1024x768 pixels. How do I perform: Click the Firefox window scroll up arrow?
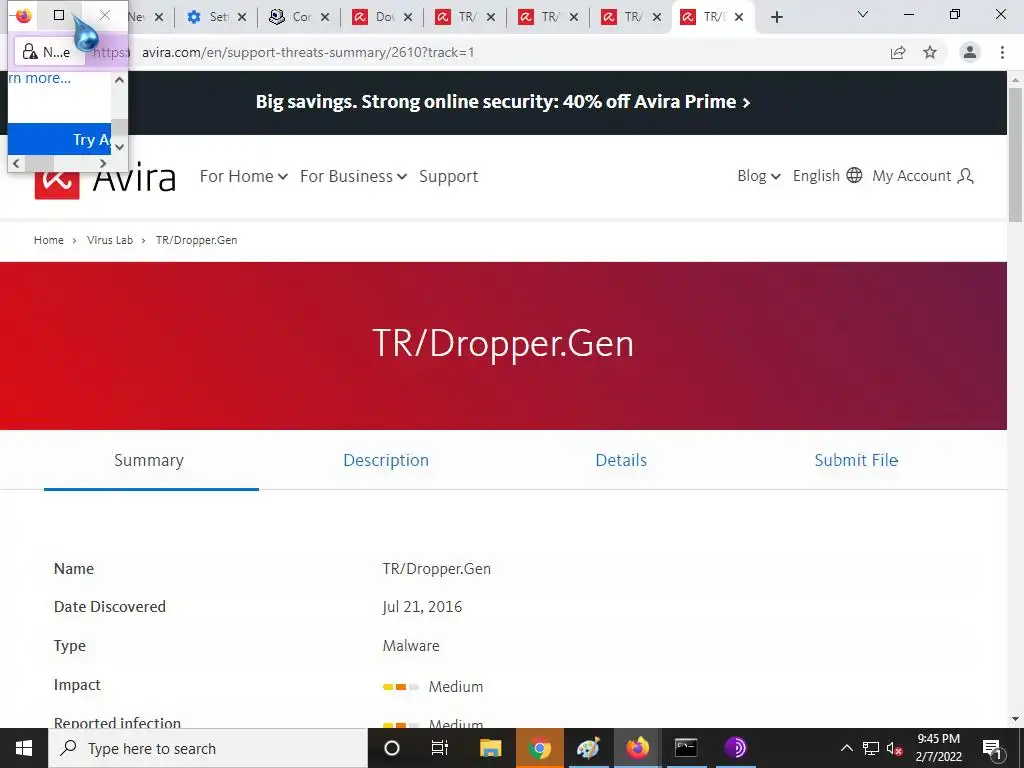coord(119,80)
